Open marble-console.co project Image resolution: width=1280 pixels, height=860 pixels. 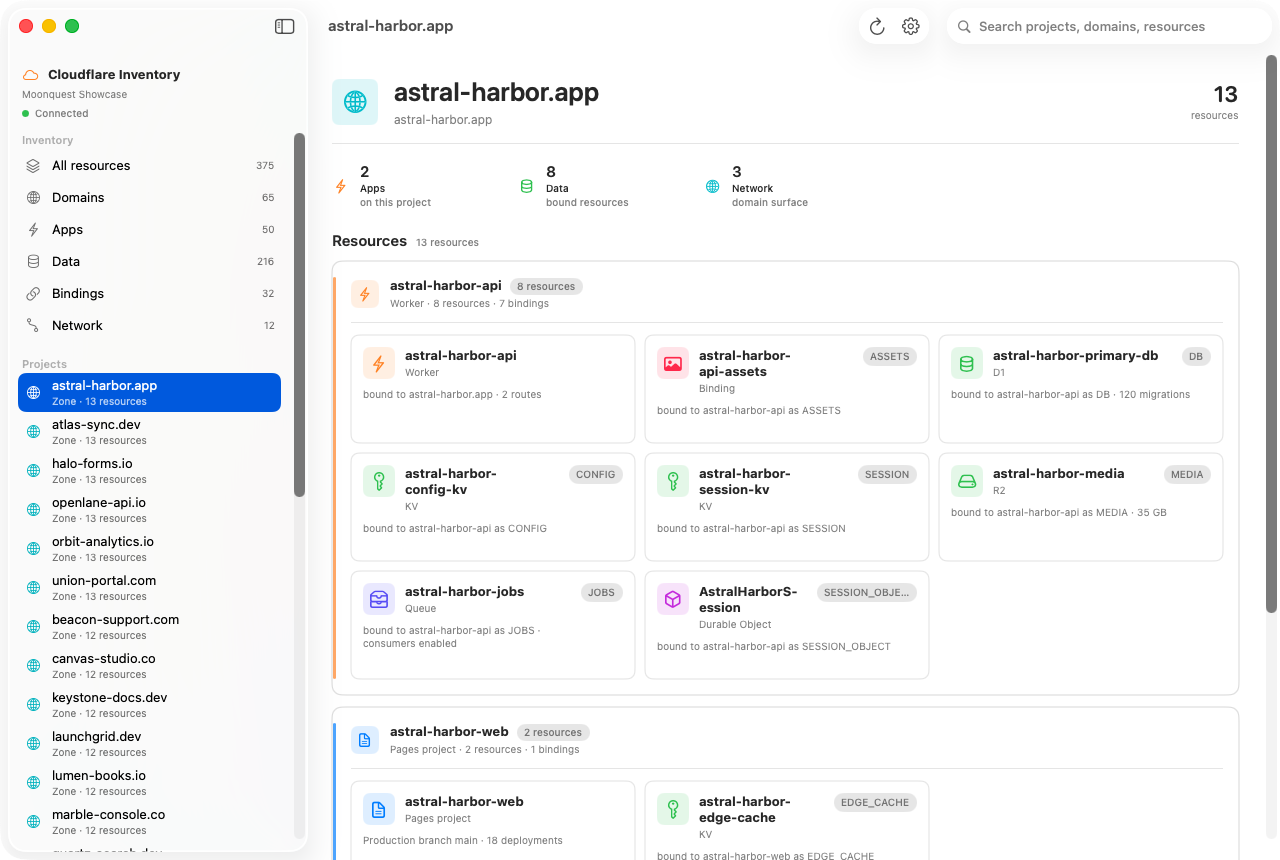[x=150, y=822]
